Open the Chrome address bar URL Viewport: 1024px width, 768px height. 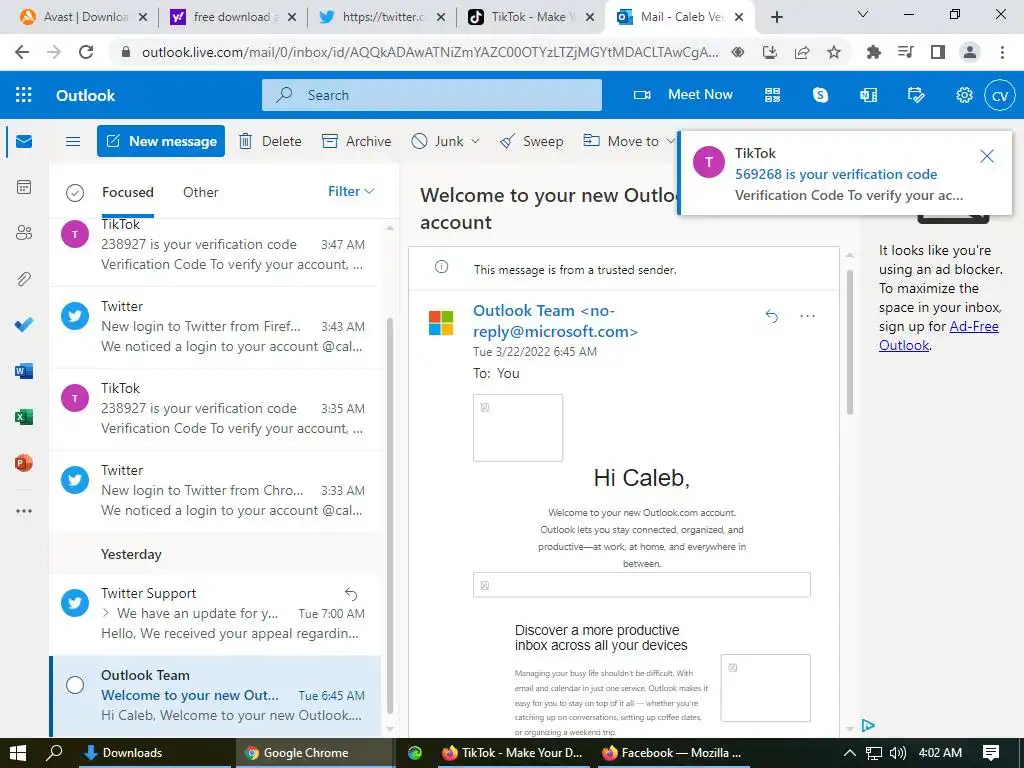pos(430,52)
